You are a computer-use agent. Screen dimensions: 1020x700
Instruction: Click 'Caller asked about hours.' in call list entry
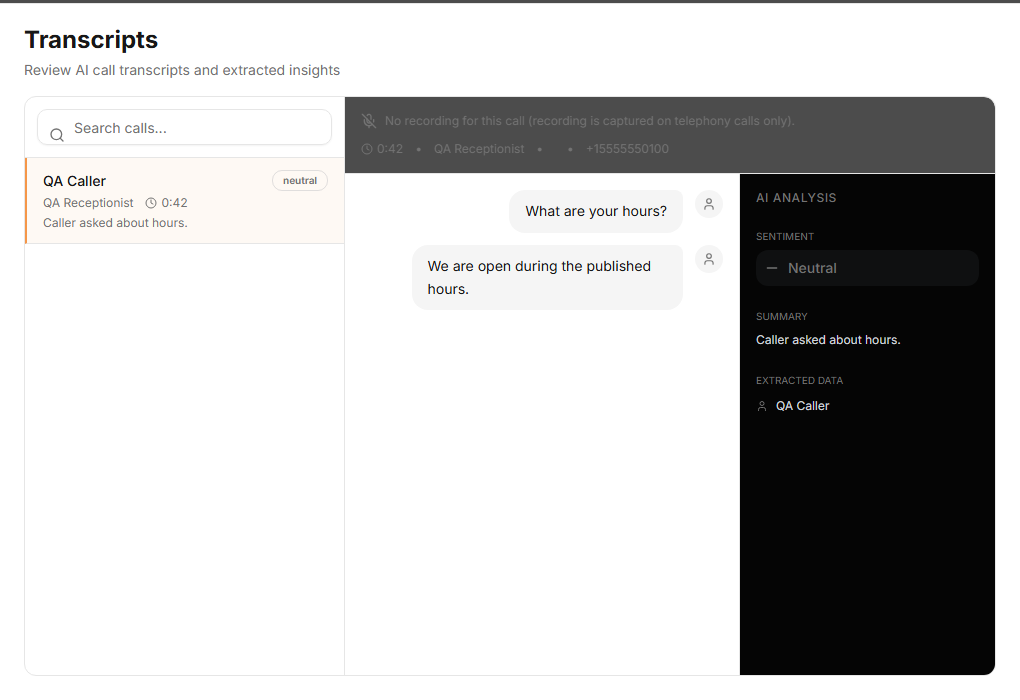pos(115,222)
